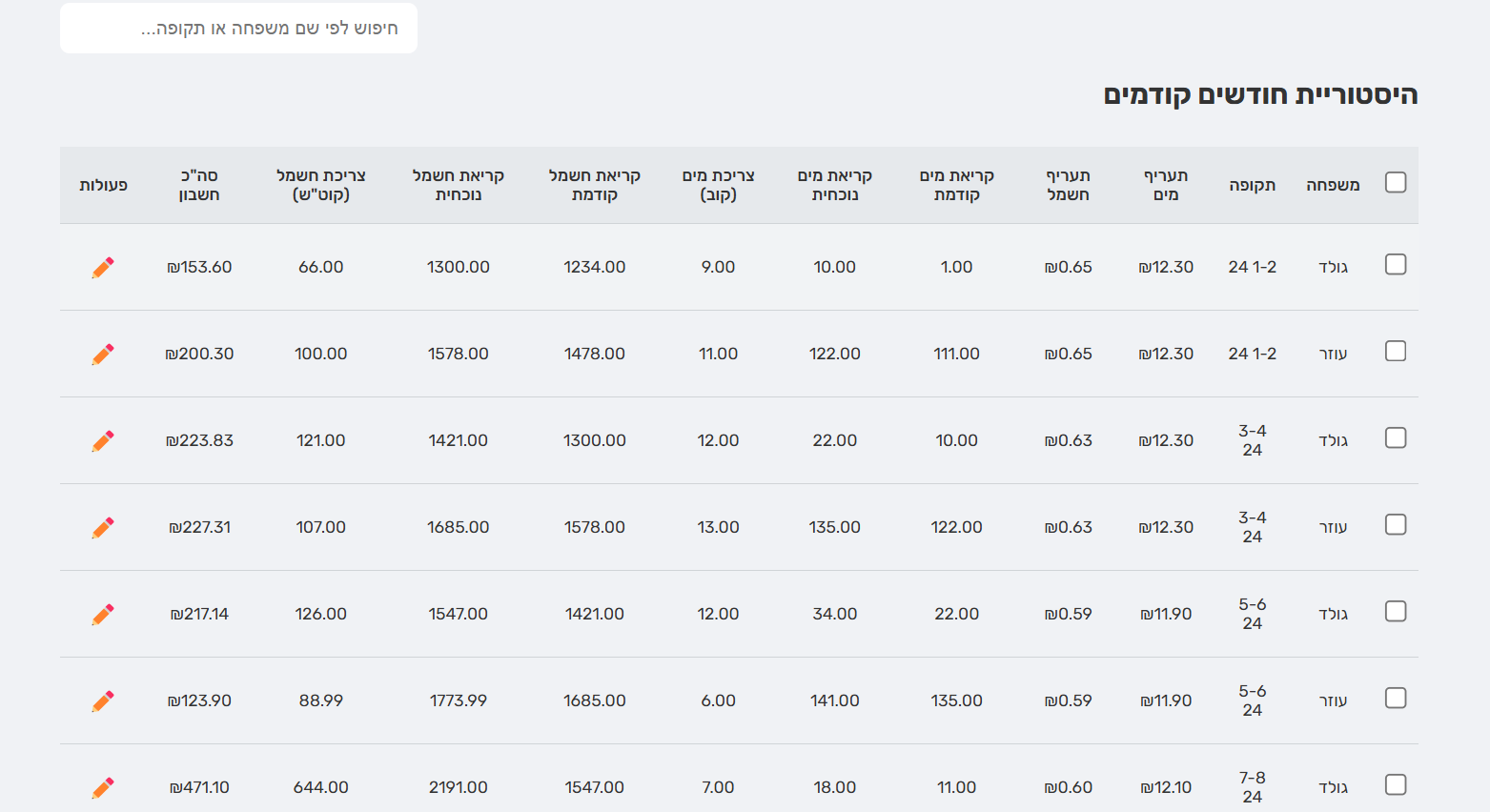Click the תקופה column header

[1252, 185]
